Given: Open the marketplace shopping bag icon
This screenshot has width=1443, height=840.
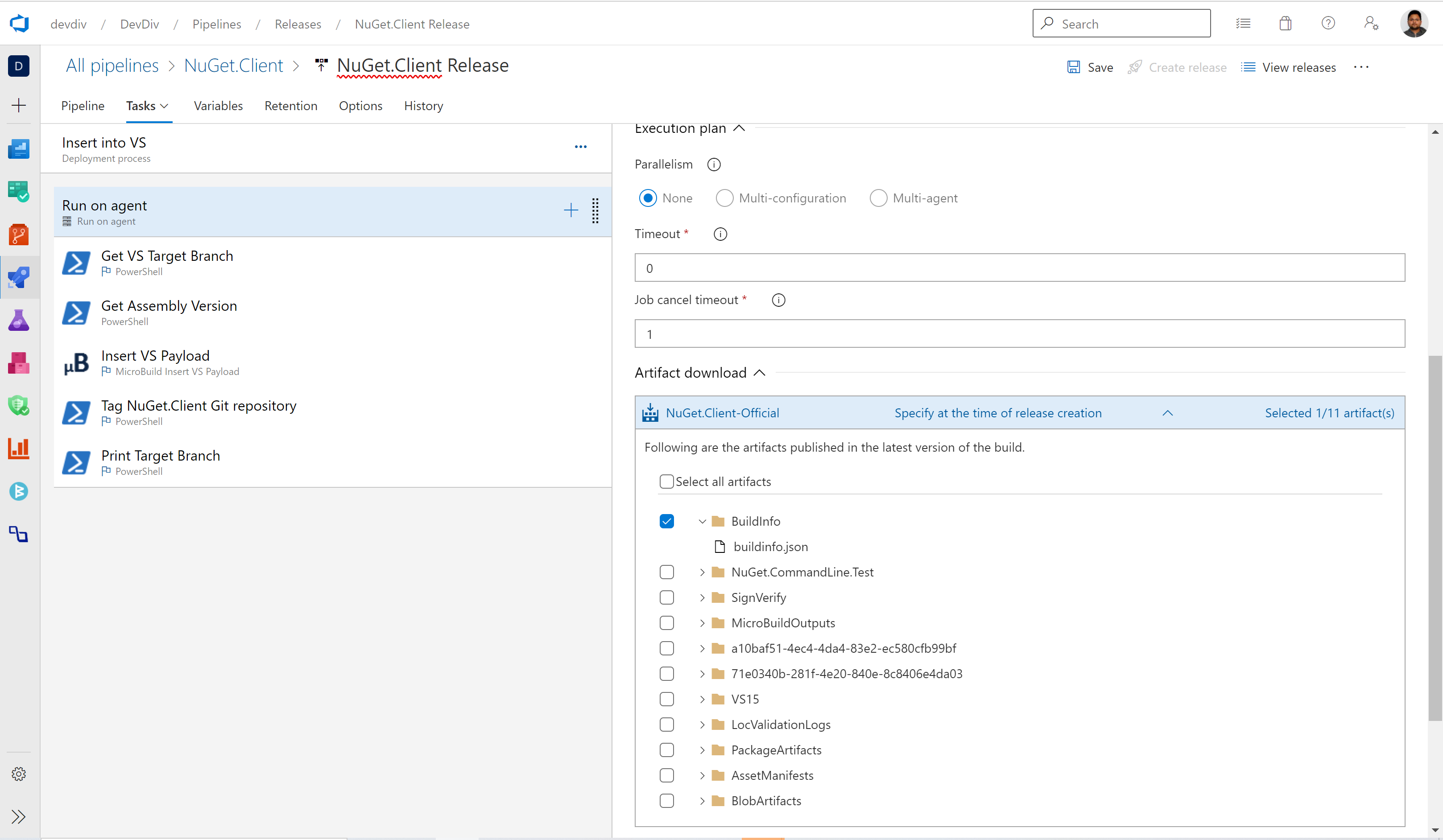Looking at the screenshot, I should click(x=1285, y=24).
